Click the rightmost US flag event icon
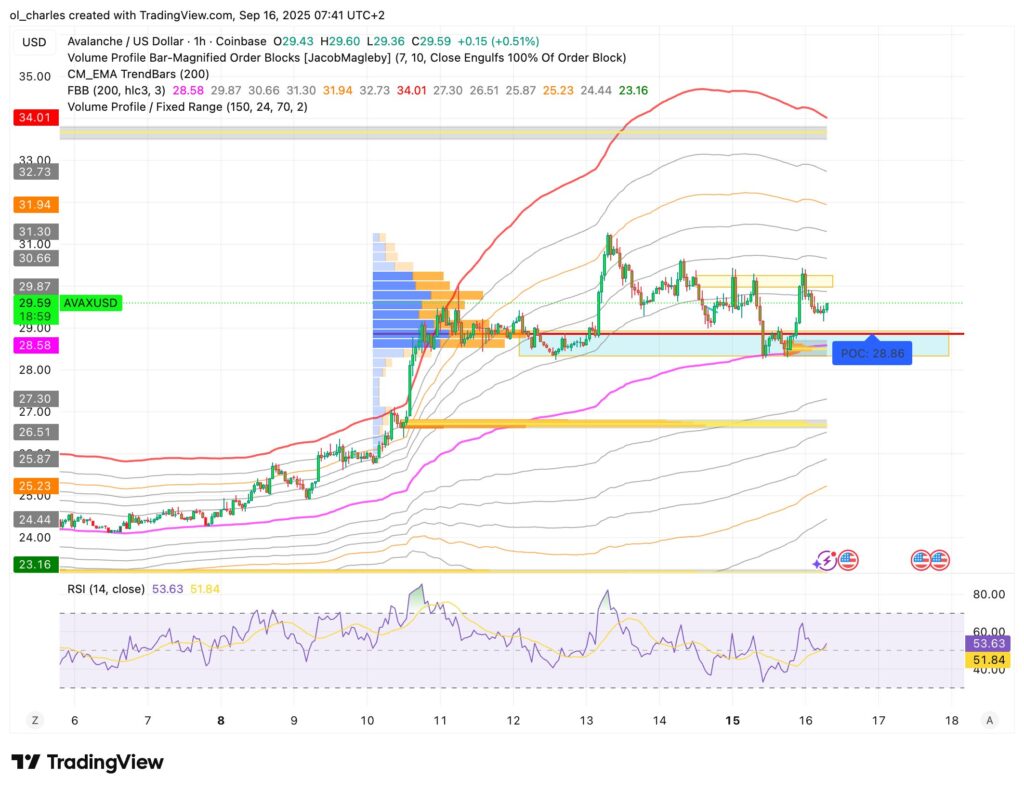1024x791 pixels. (x=939, y=561)
